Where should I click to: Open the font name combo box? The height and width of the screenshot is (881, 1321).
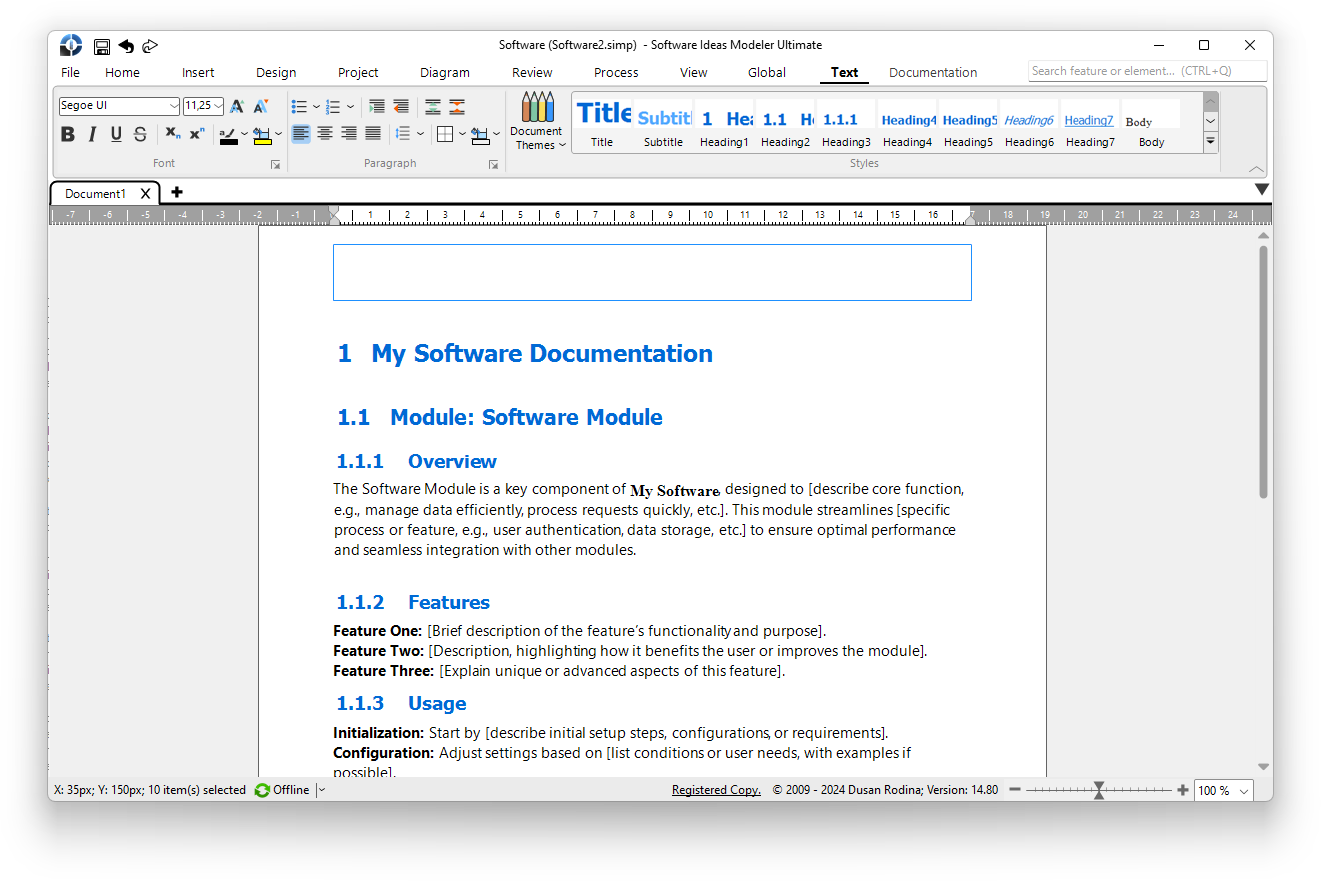(x=119, y=106)
